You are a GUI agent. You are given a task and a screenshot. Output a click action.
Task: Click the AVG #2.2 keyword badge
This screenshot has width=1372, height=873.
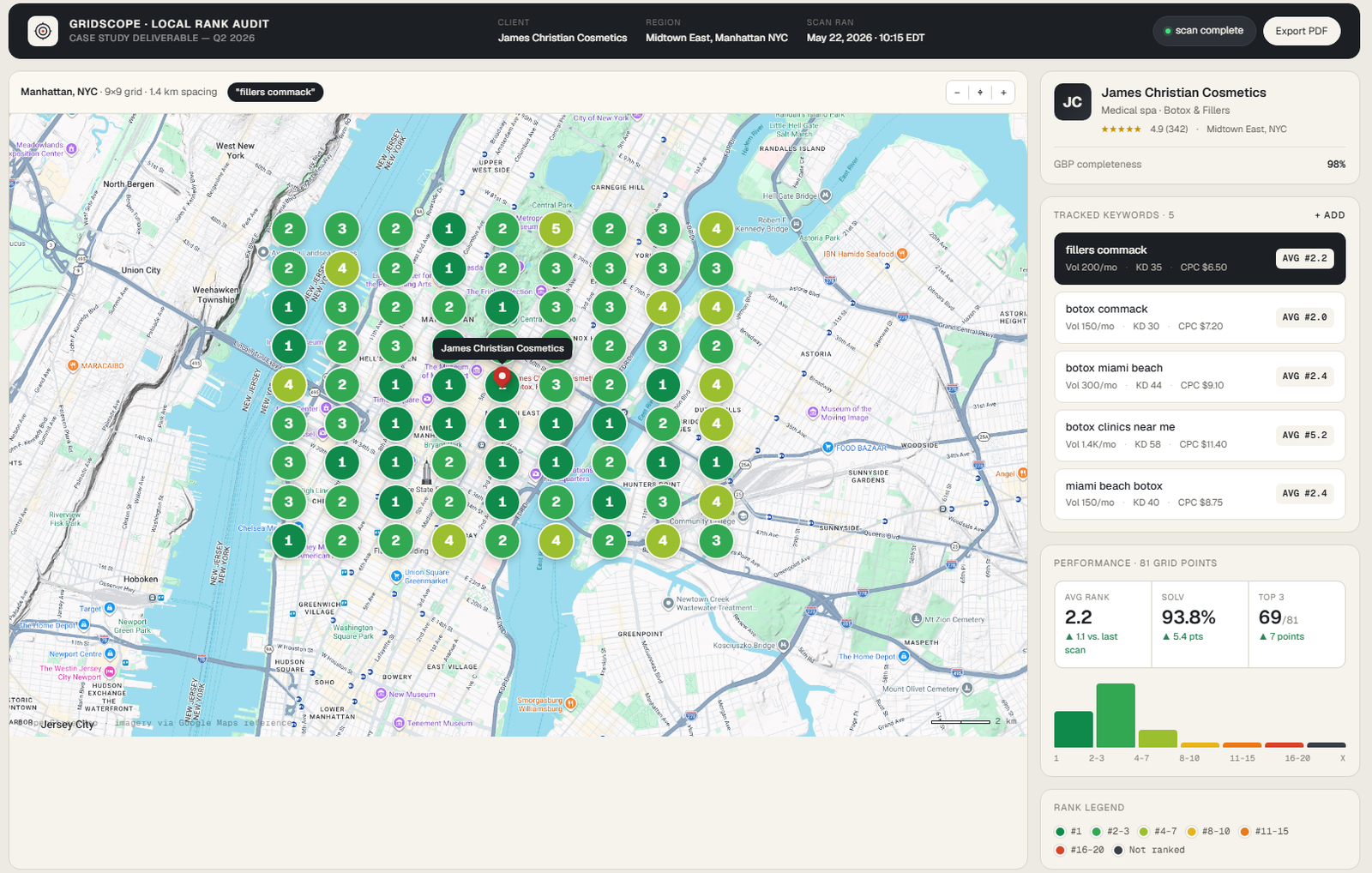(x=1304, y=258)
